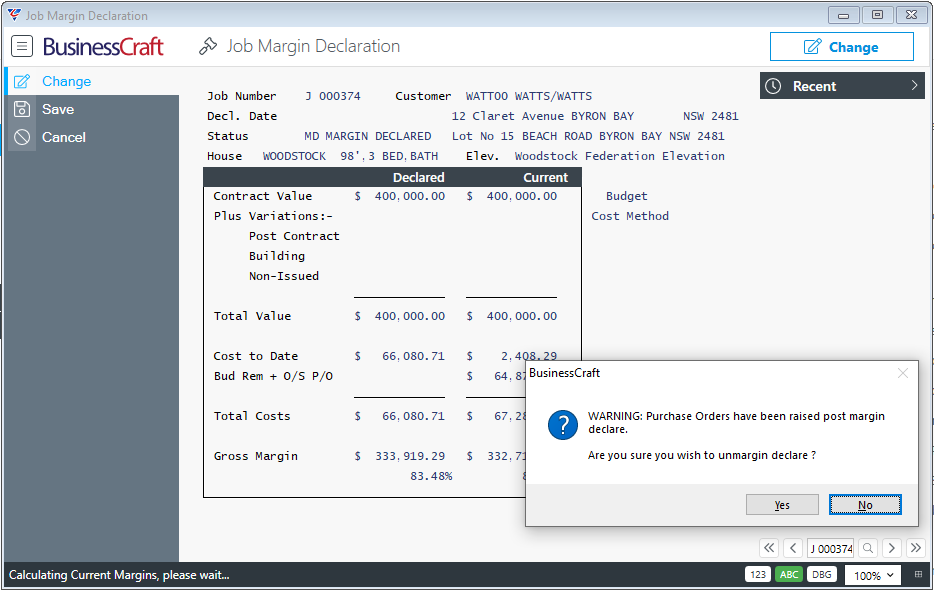This screenshot has height=590, width=934.
Task: Open the 100% zoom dropdown
Action: tap(873, 575)
